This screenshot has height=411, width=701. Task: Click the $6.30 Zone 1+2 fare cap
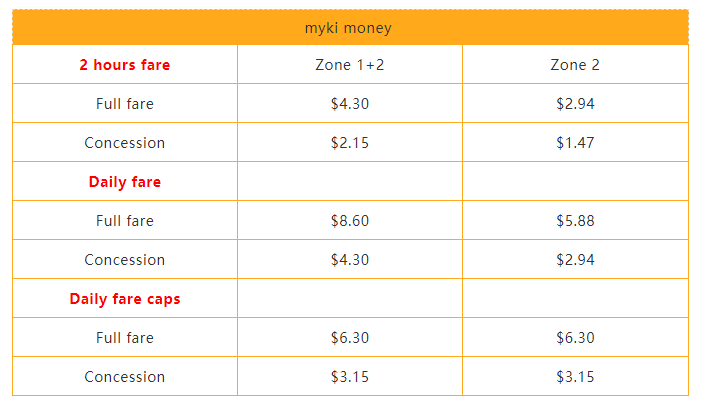coord(350,338)
